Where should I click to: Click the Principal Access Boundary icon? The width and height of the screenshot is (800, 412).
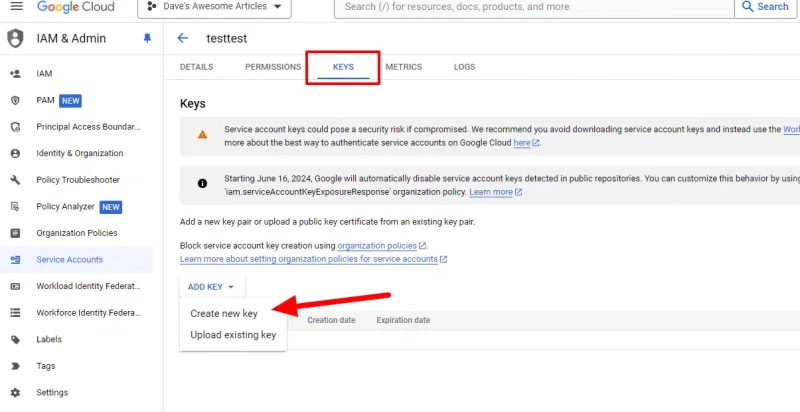[x=15, y=127]
